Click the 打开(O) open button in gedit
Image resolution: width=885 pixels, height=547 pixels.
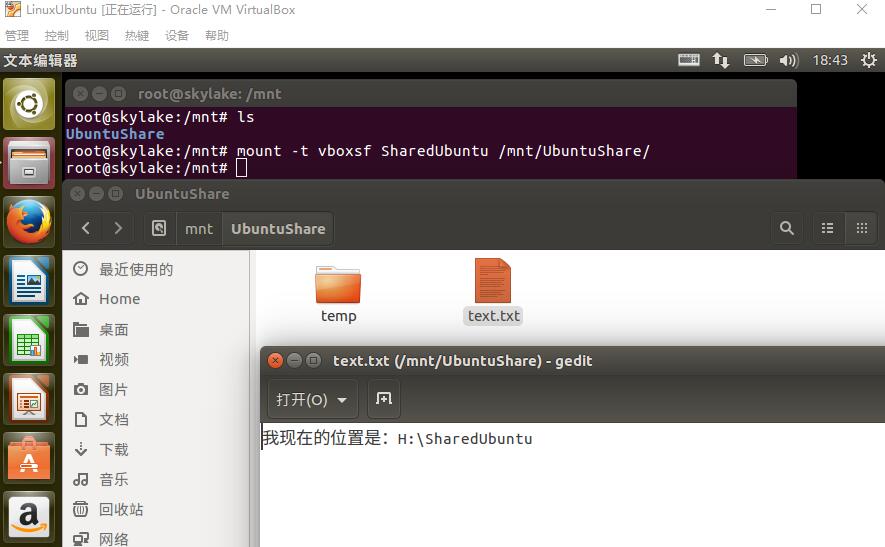[312, 399]
